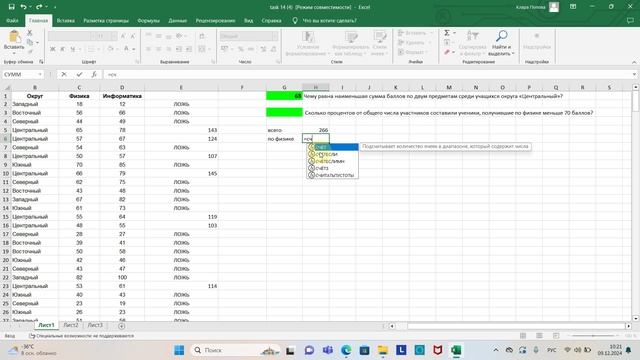Click the Сортировка и фильтр icon
The image size is (640, 360).
click(x=472, y=36)
